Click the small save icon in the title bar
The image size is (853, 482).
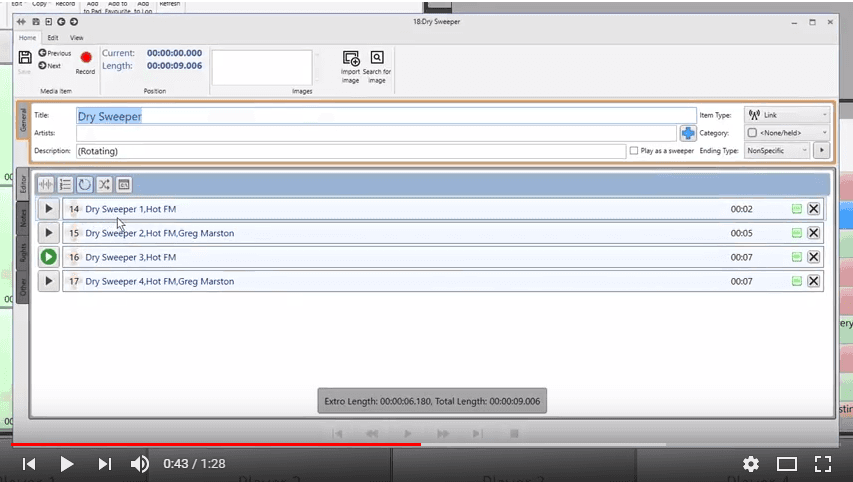point(36,22)
